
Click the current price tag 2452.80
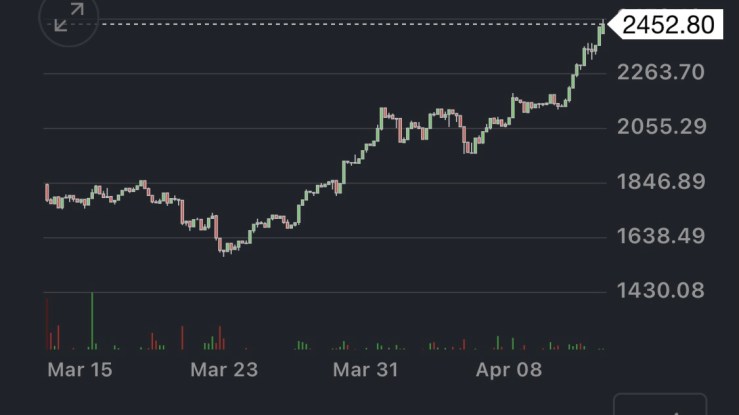coord(668,24)
